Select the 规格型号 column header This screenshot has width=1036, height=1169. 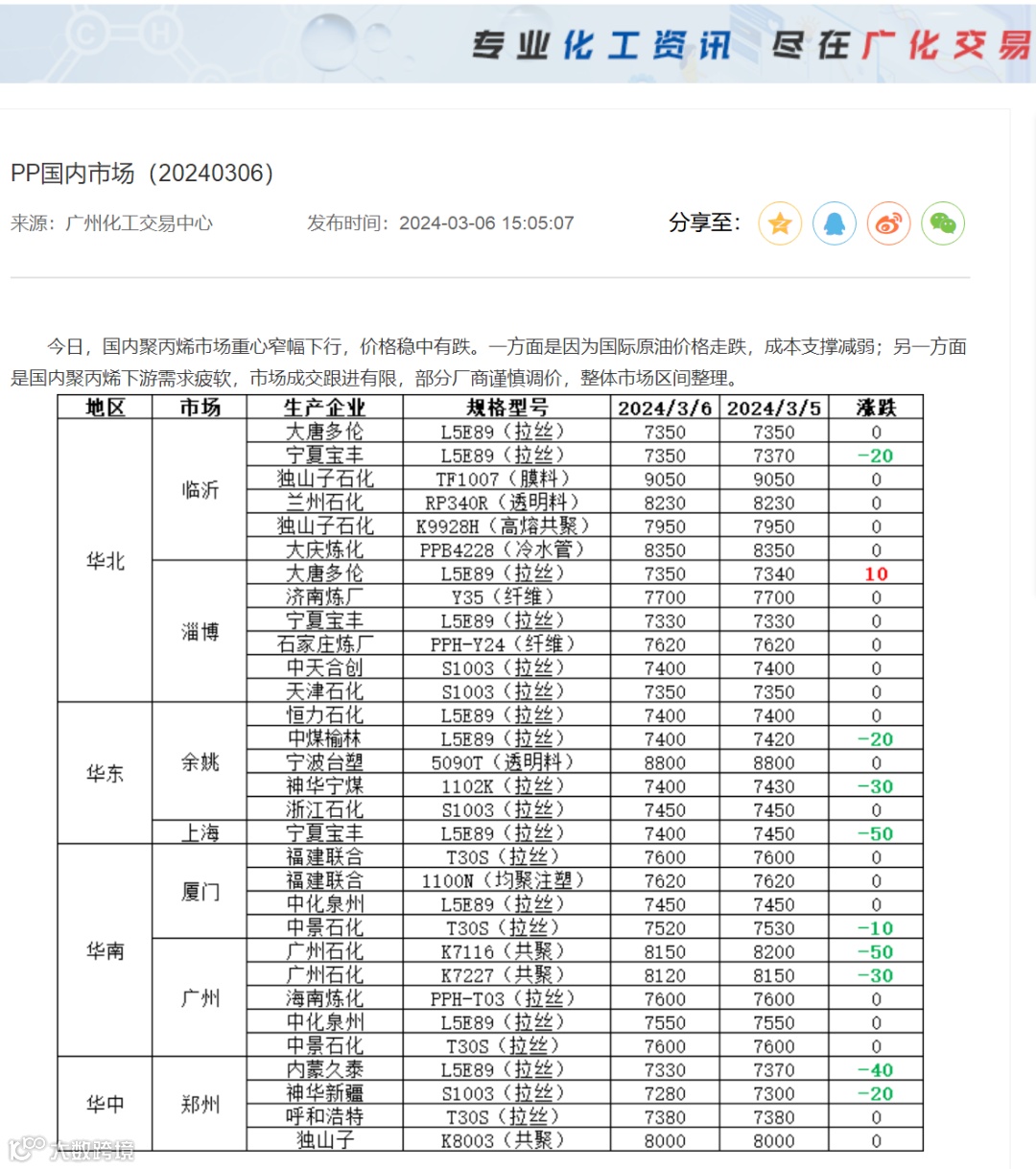pos(507,408)
